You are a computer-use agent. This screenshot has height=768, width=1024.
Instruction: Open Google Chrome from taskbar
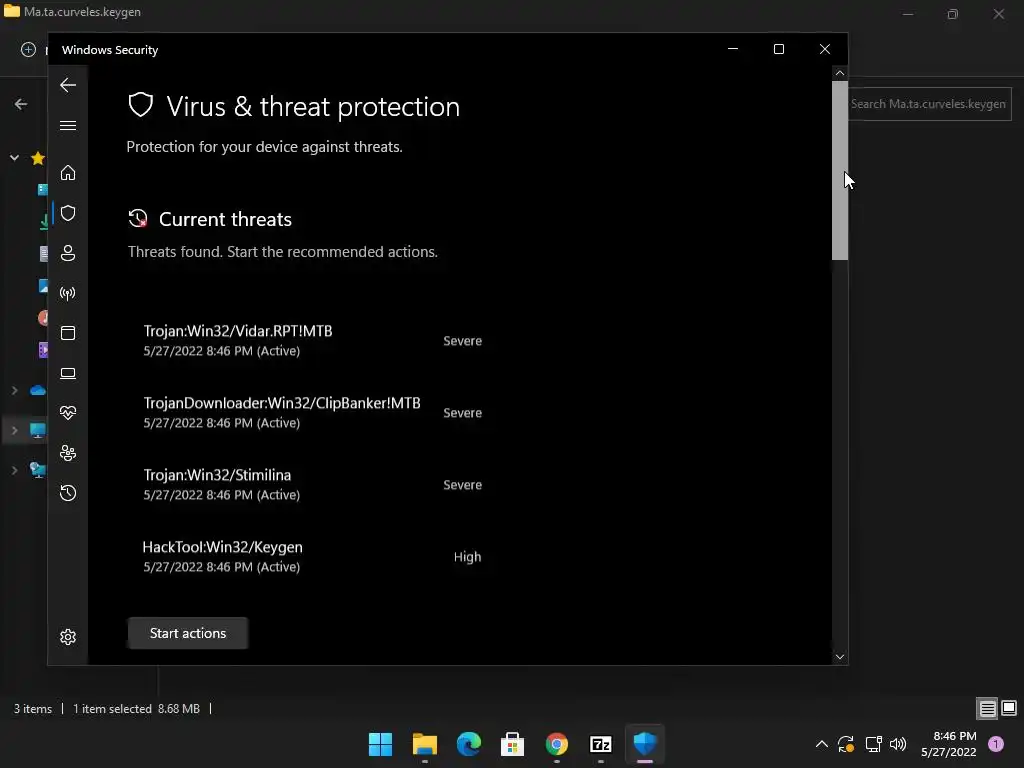click(556, 744)
